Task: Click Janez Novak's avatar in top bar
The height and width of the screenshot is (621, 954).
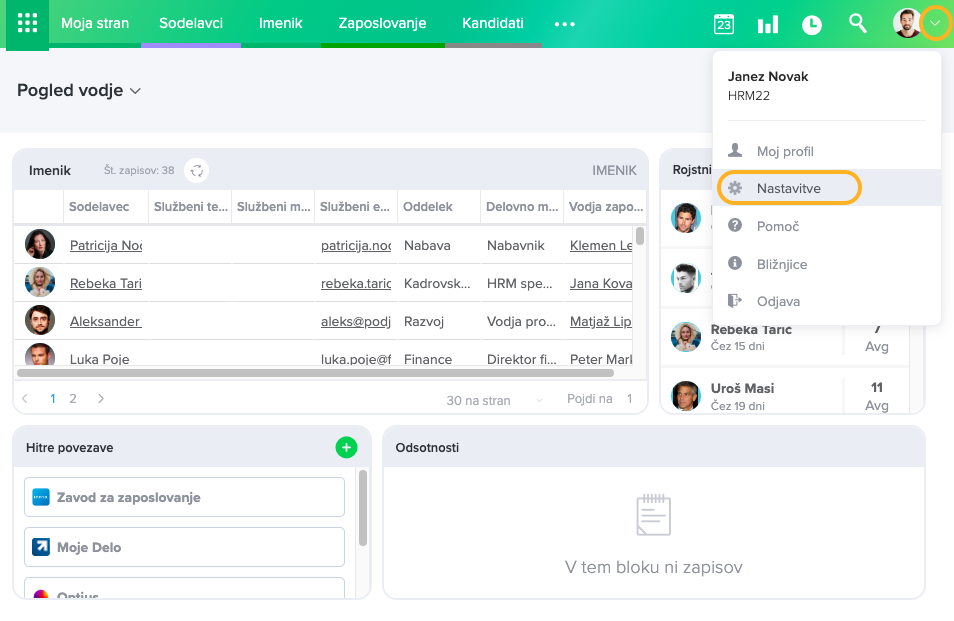Action: [x=906, y=23]
